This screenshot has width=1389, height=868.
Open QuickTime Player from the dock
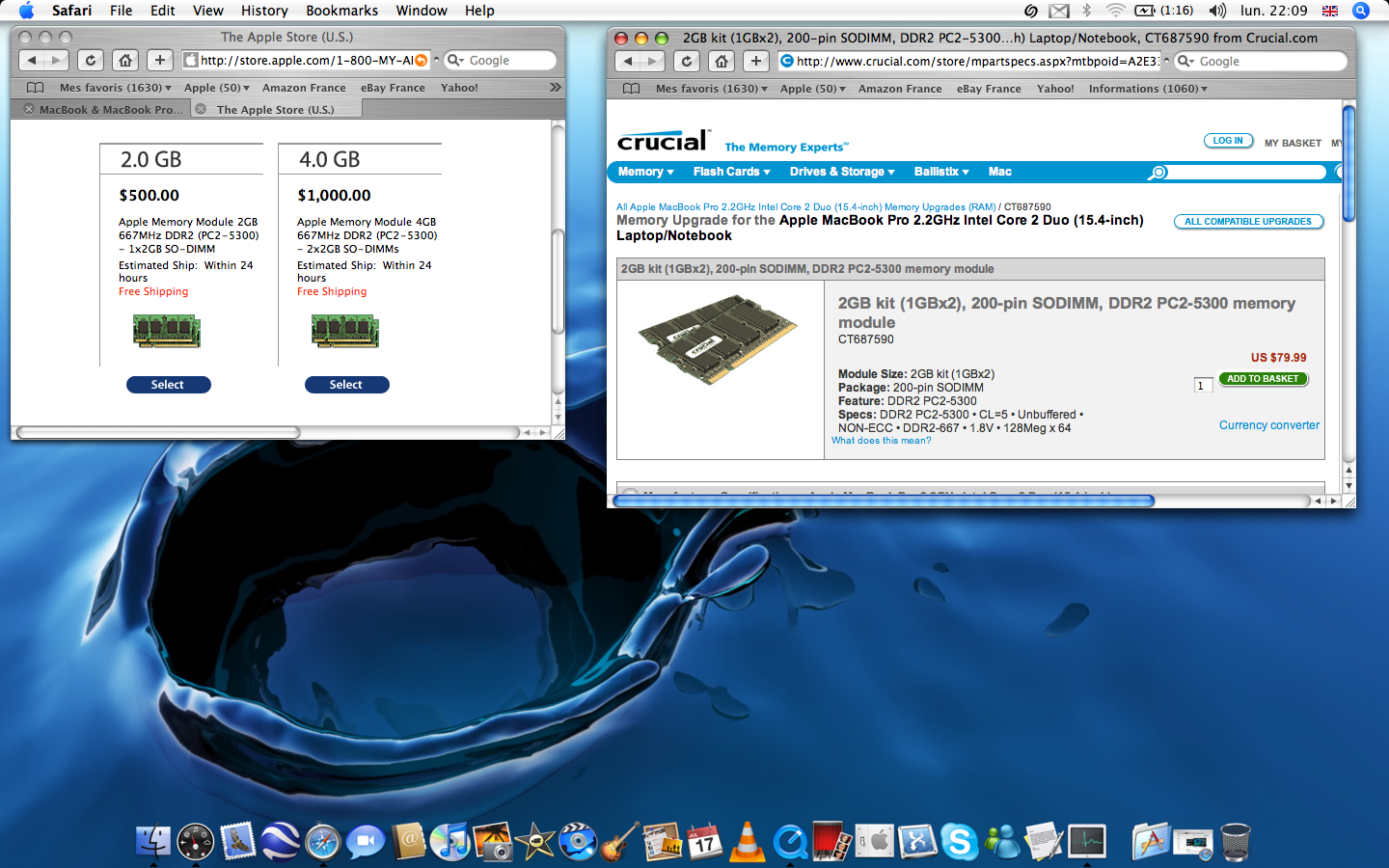[x=790, y=841]
